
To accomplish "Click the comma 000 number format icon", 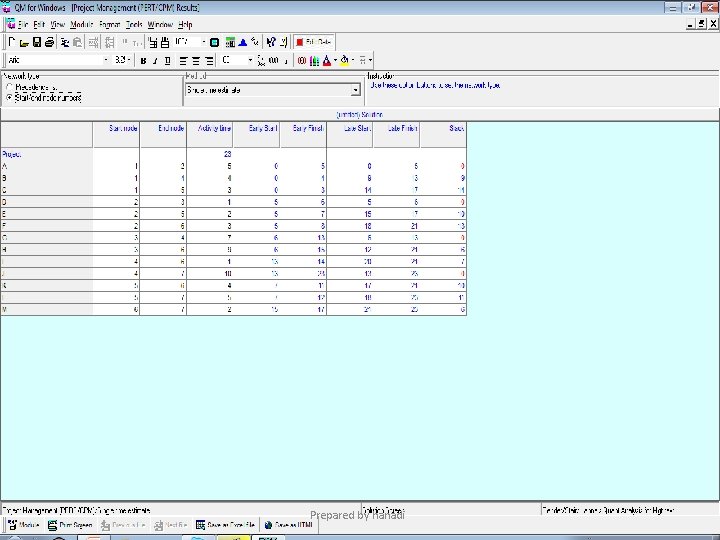I will pyautogui.click(x=274, y=60).
